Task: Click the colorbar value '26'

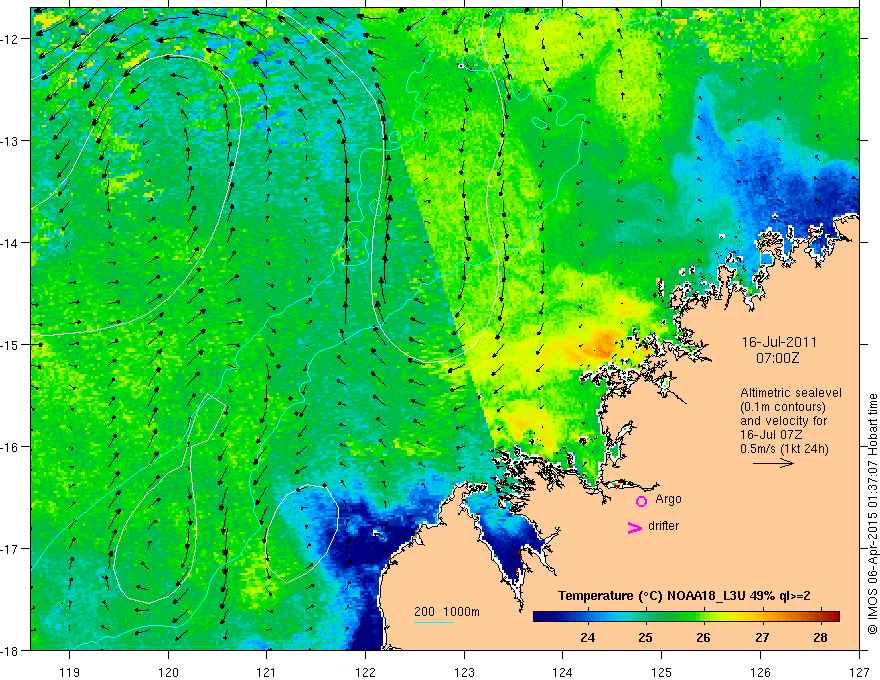Action: 703,637
